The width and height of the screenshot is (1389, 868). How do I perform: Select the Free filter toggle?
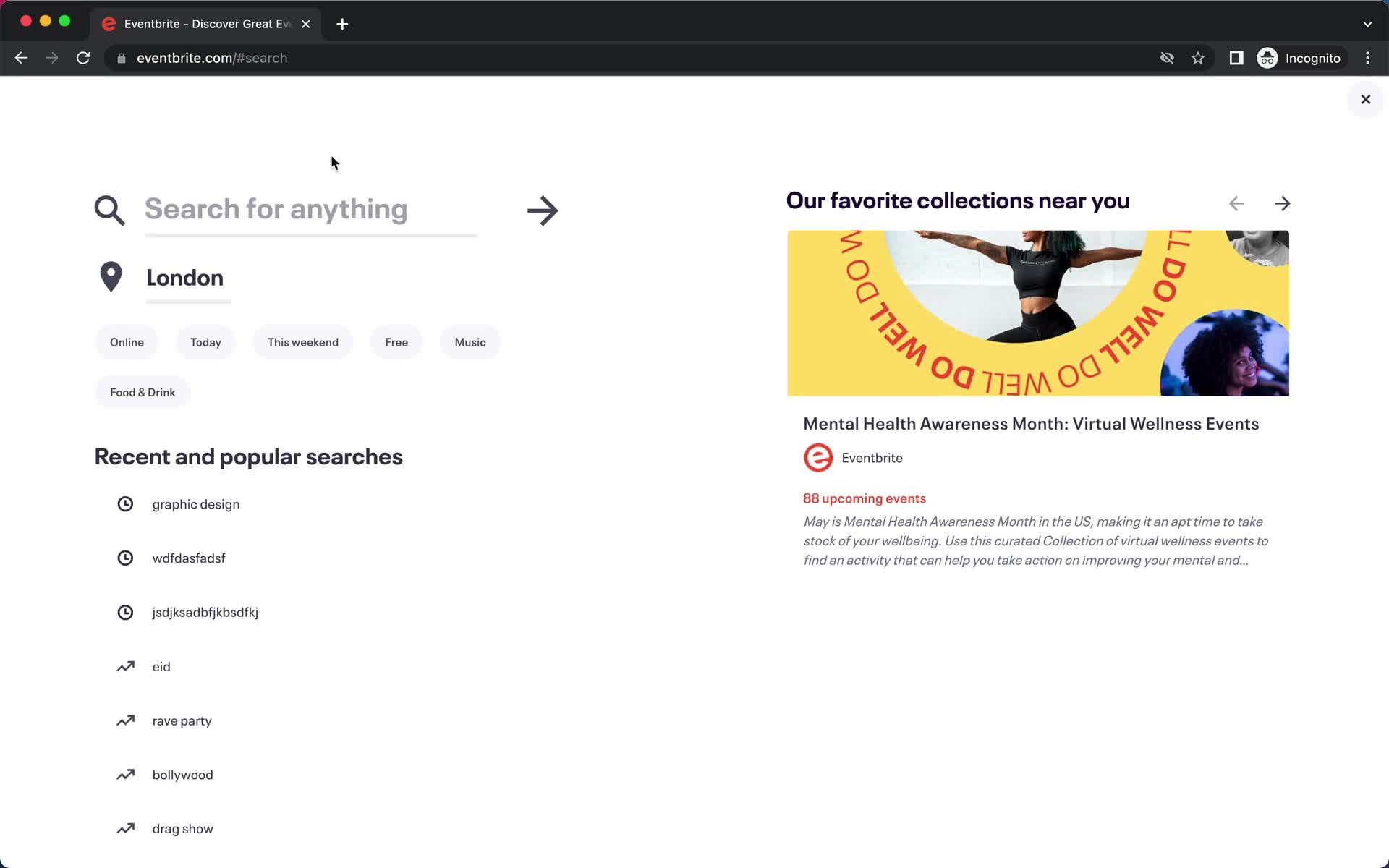tap(397, 341)
